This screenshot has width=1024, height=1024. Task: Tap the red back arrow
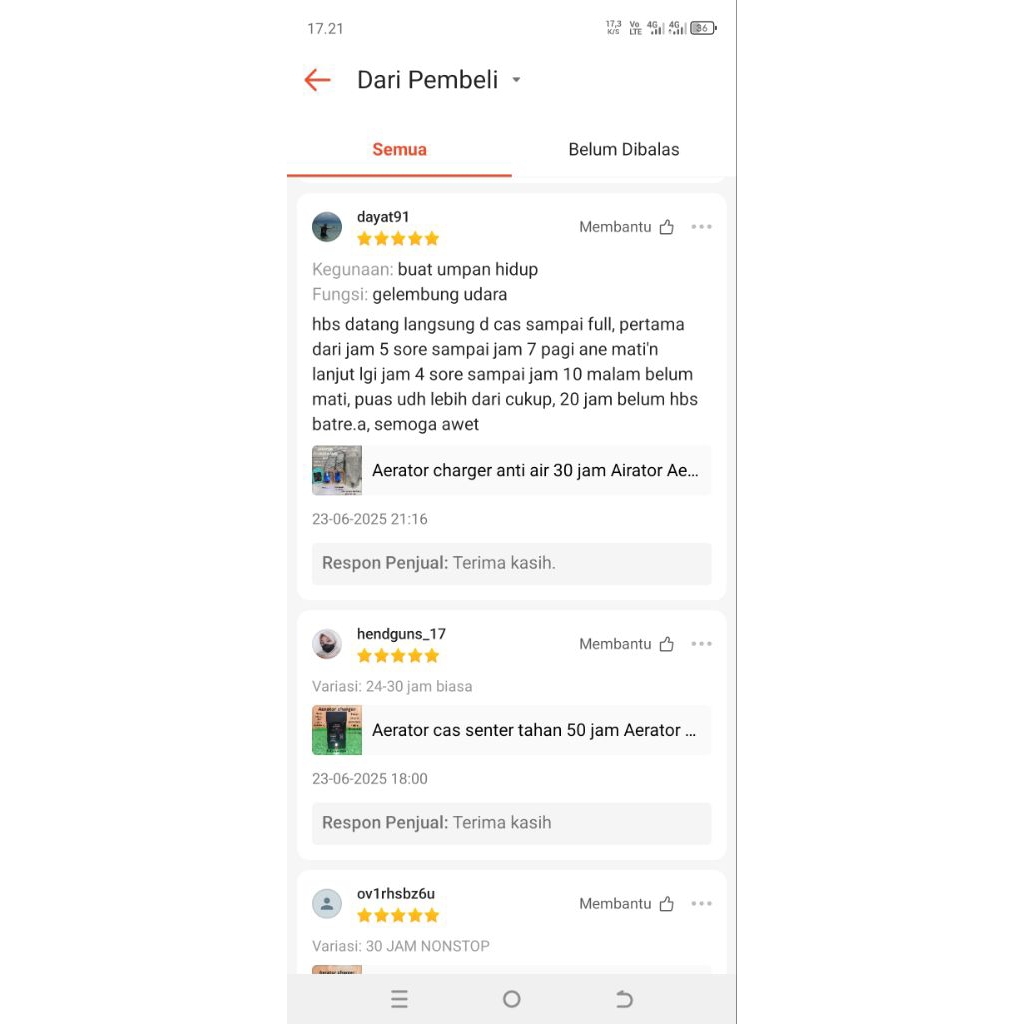[x=317, y=80]
